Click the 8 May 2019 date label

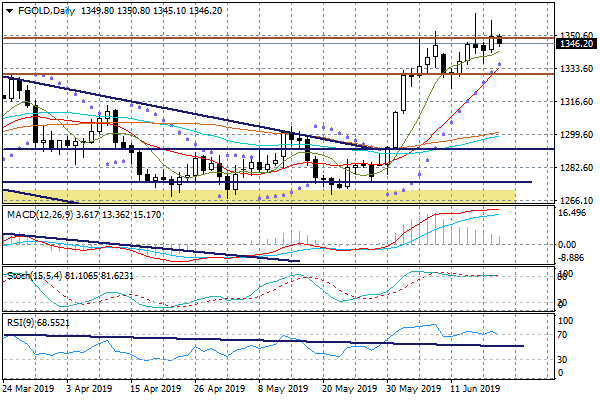click(281, 388)
